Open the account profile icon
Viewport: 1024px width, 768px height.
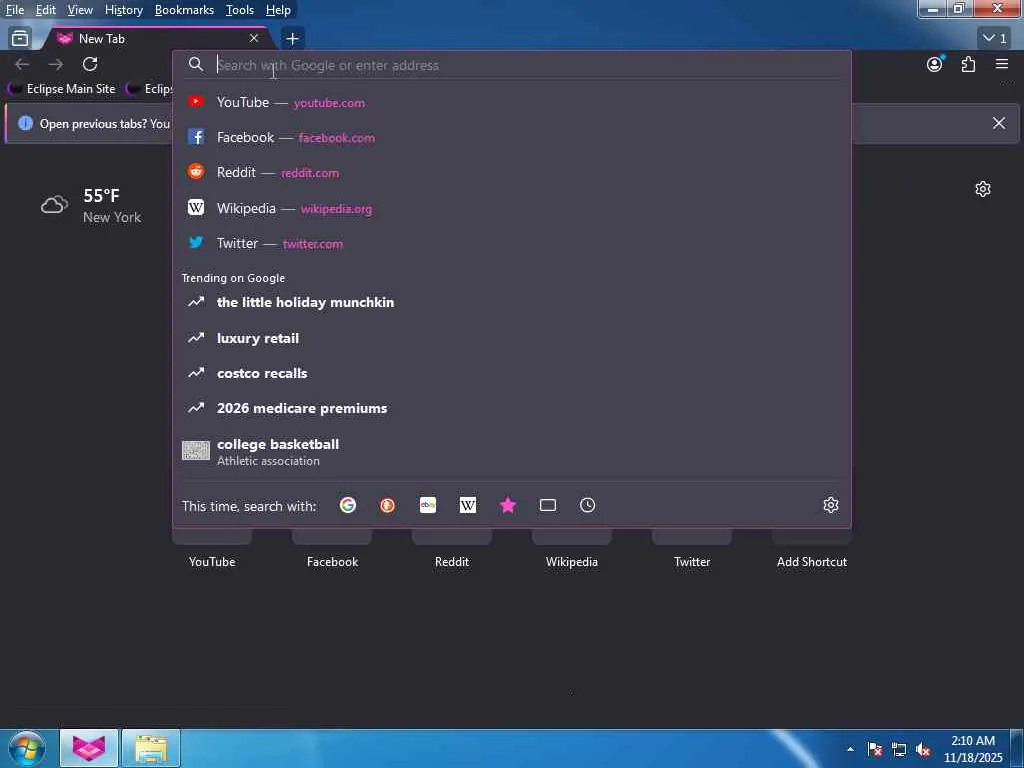(935, 64)
